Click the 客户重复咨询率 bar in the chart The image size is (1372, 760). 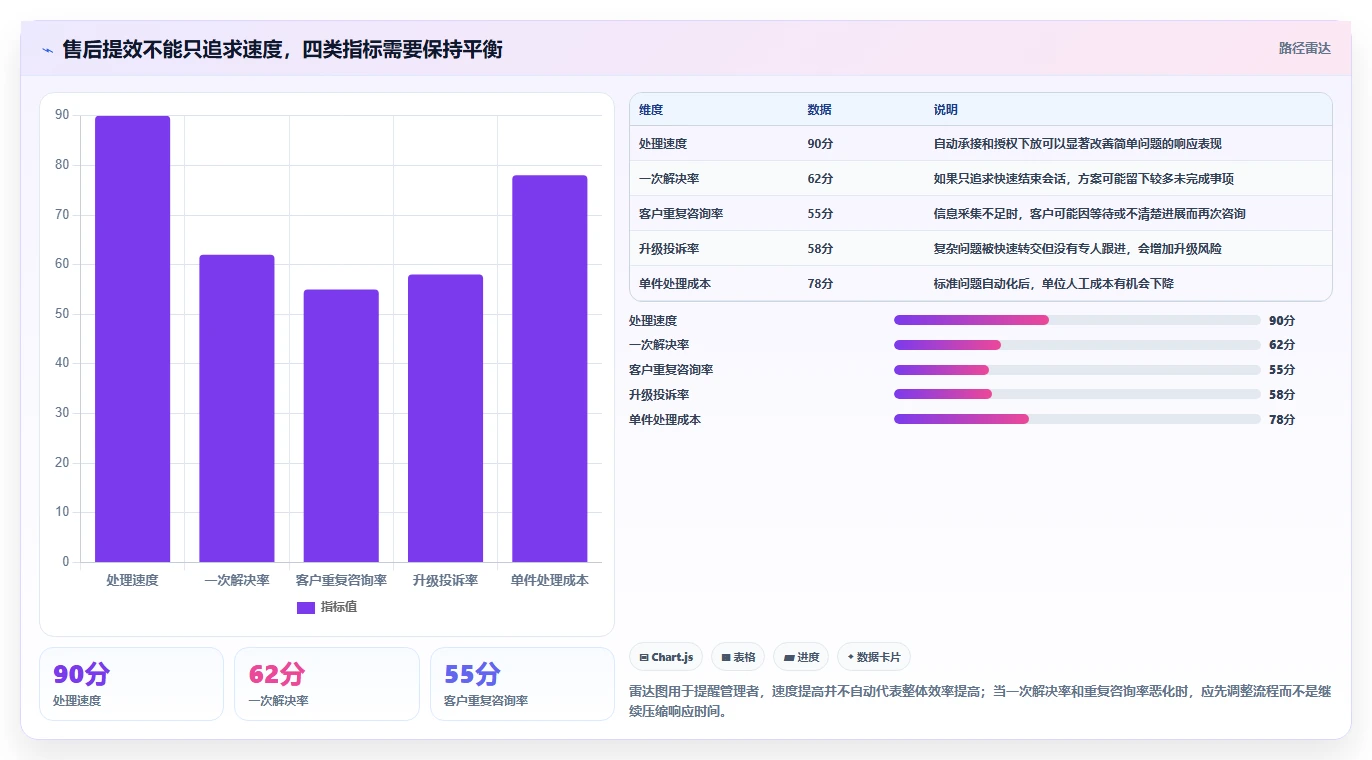[x=341, y=426]
